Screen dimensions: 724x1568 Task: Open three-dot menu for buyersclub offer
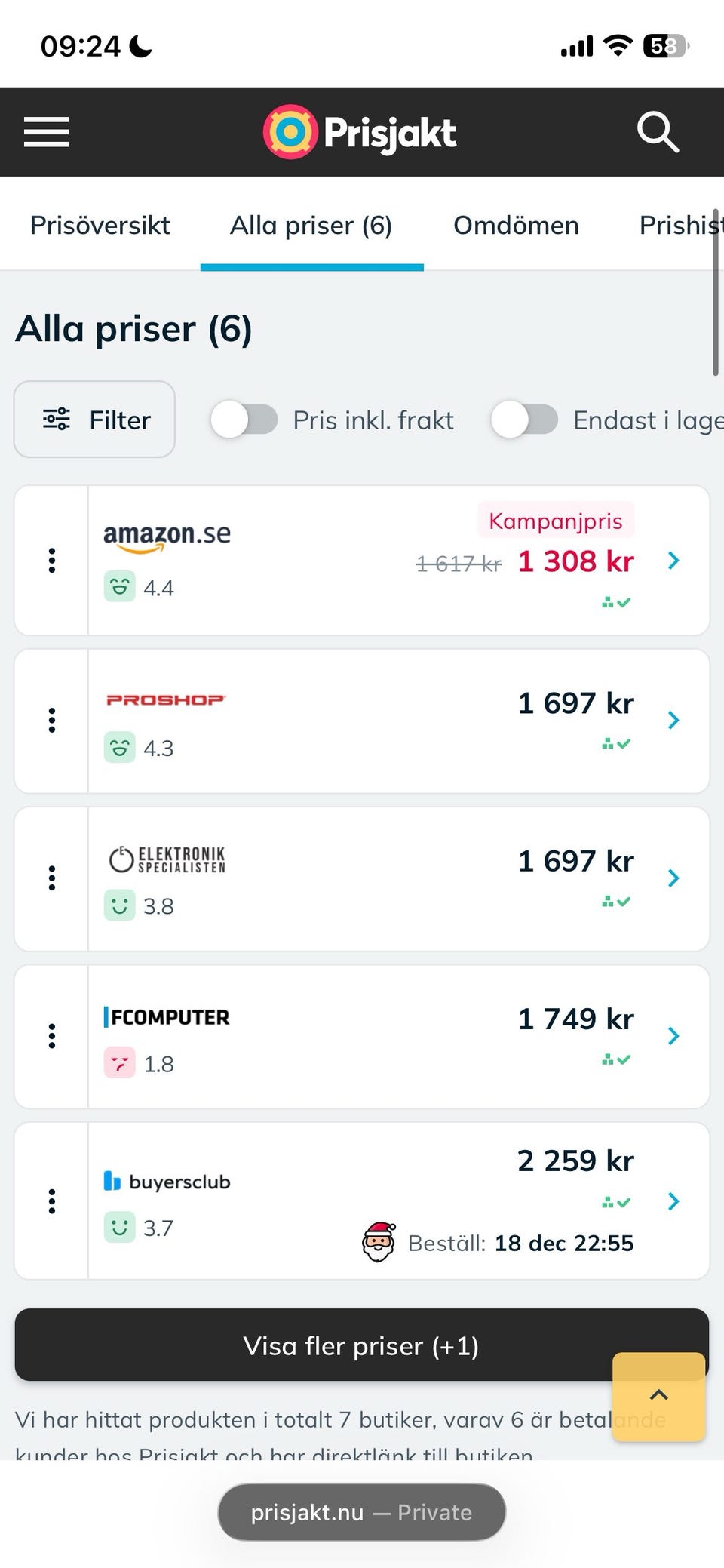tap(52, 1201)
